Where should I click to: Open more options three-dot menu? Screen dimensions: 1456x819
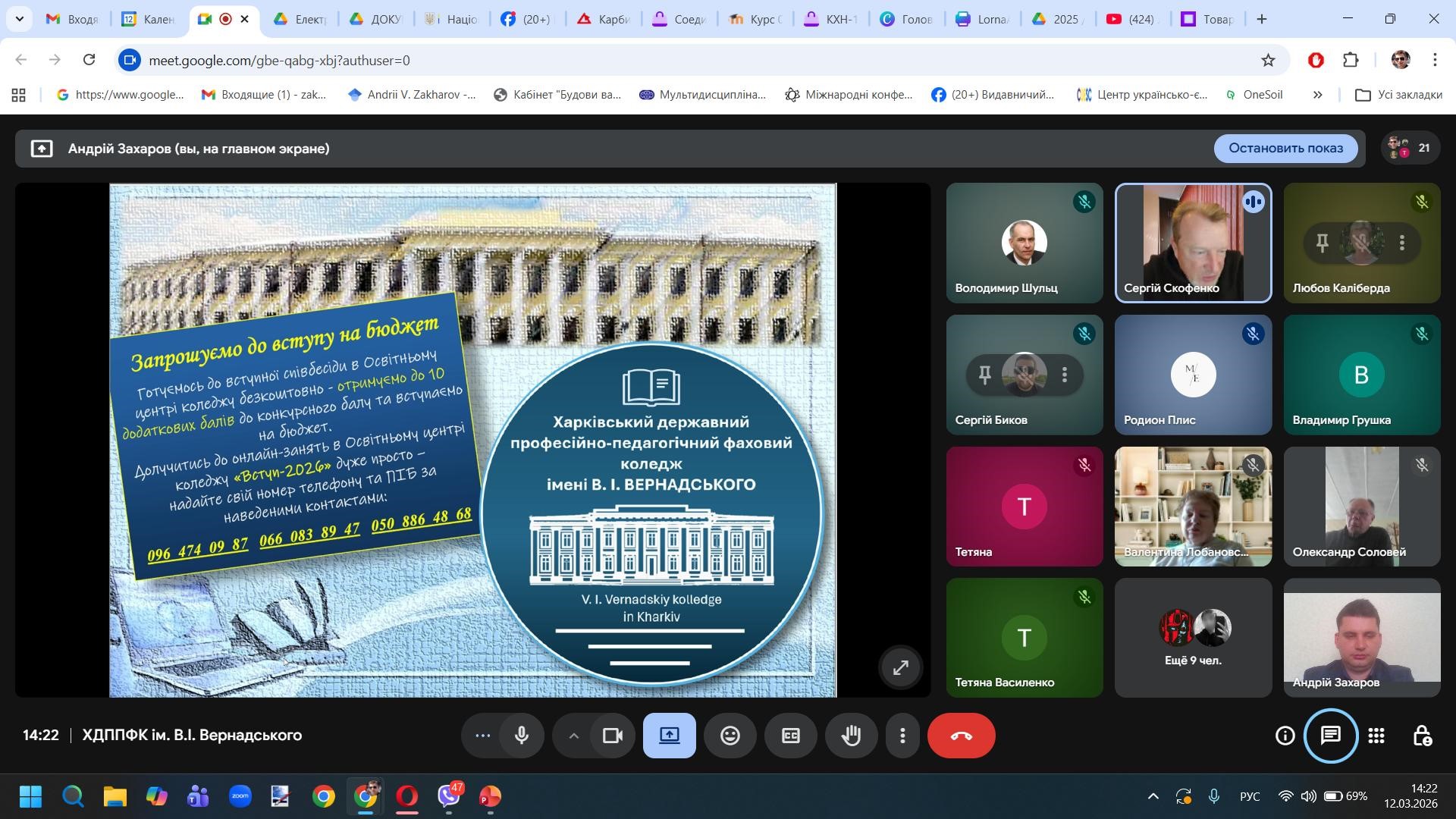tap(902, 736)
